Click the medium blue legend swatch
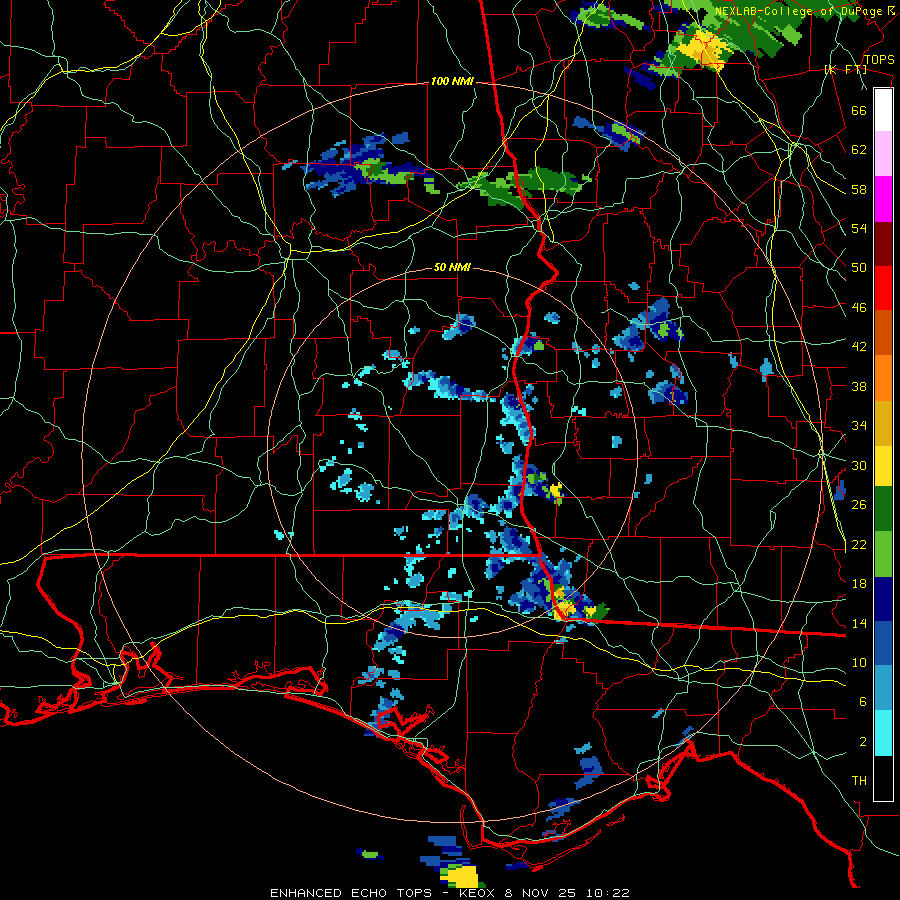This screenshot has height=900, width=900. click(883, 643)
